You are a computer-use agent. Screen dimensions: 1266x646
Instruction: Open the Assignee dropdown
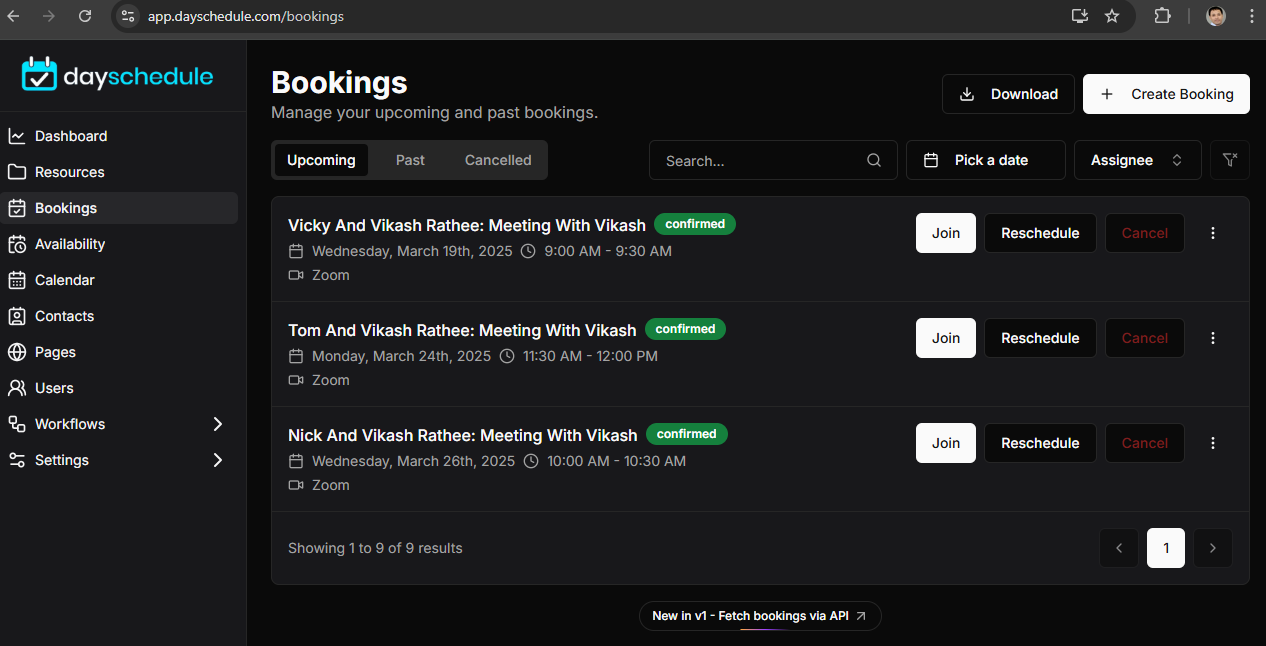pyautogui.click(x=1138, y=160)
